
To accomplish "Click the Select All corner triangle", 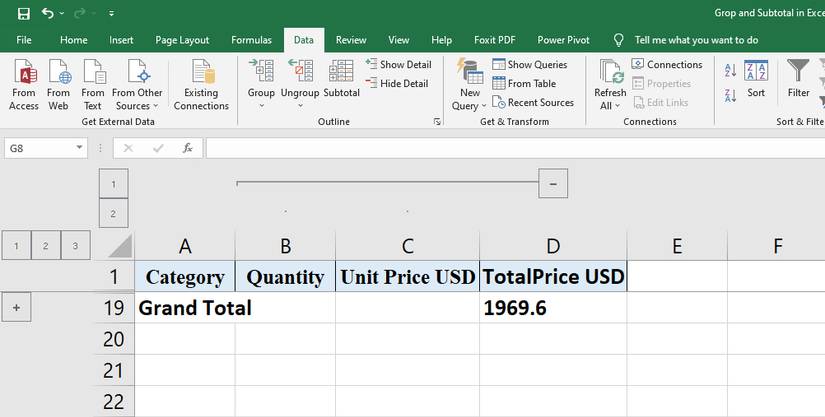I will click(120, 246).
